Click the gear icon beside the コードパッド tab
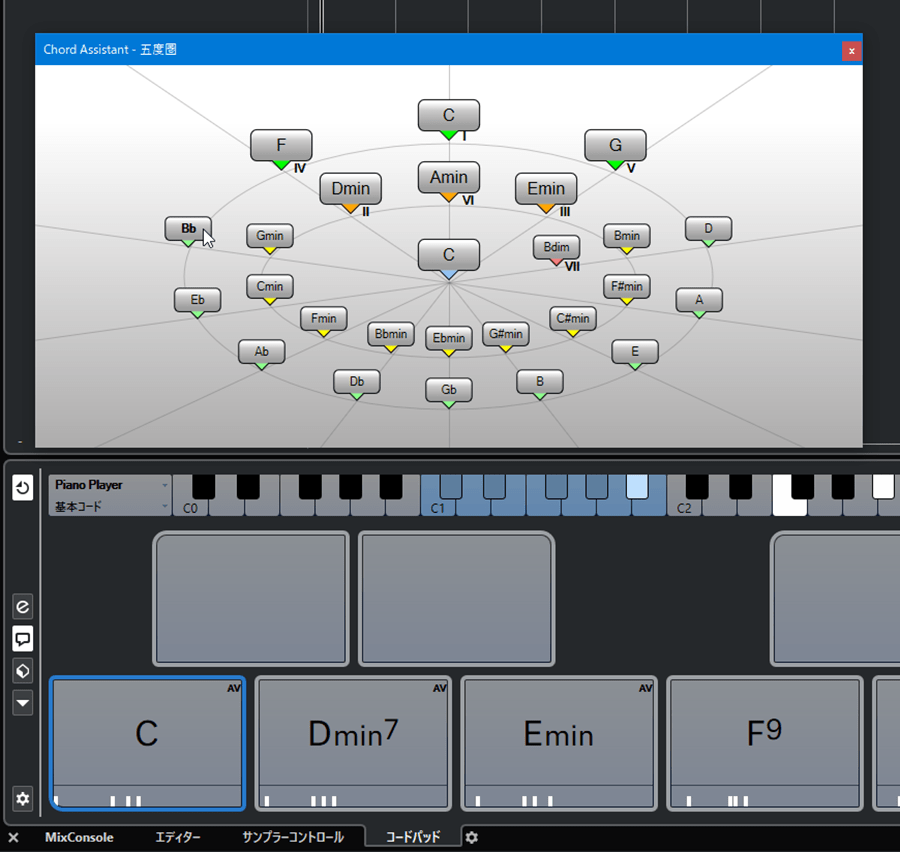Viewport: 900px width, 852px height. (x=471, y=837)
